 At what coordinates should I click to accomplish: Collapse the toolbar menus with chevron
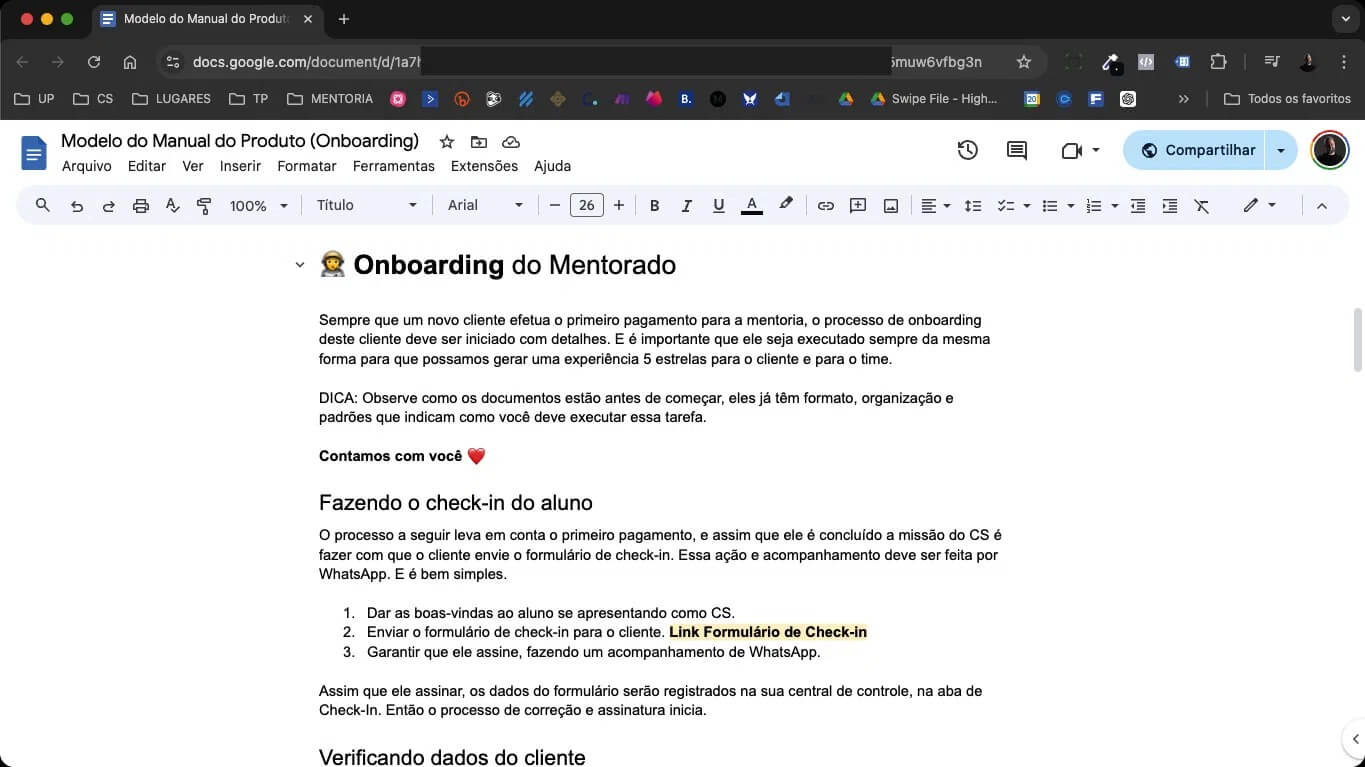pos(1322,205)
